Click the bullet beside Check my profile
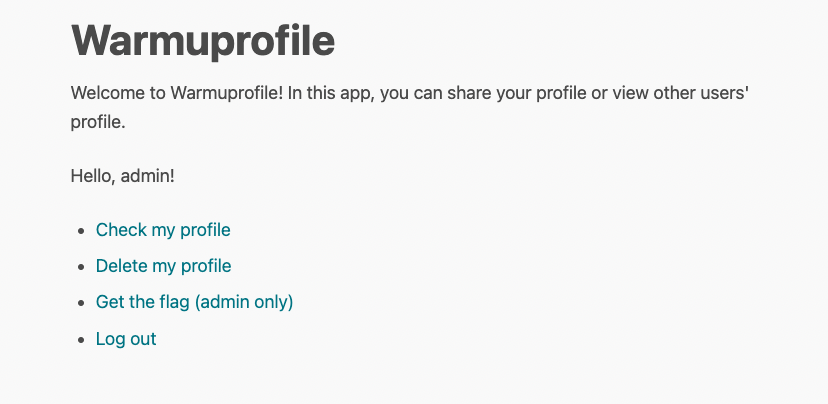The height and width of the screenshot is (404, 828). (x=81, y=231)
